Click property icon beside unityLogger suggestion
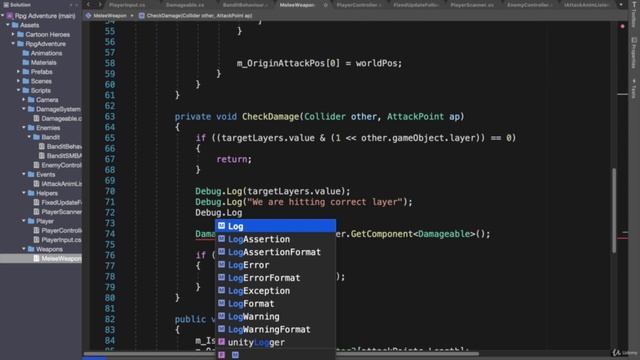The height and width of the screenshot is (360, 640). click(x=221, y=342)
